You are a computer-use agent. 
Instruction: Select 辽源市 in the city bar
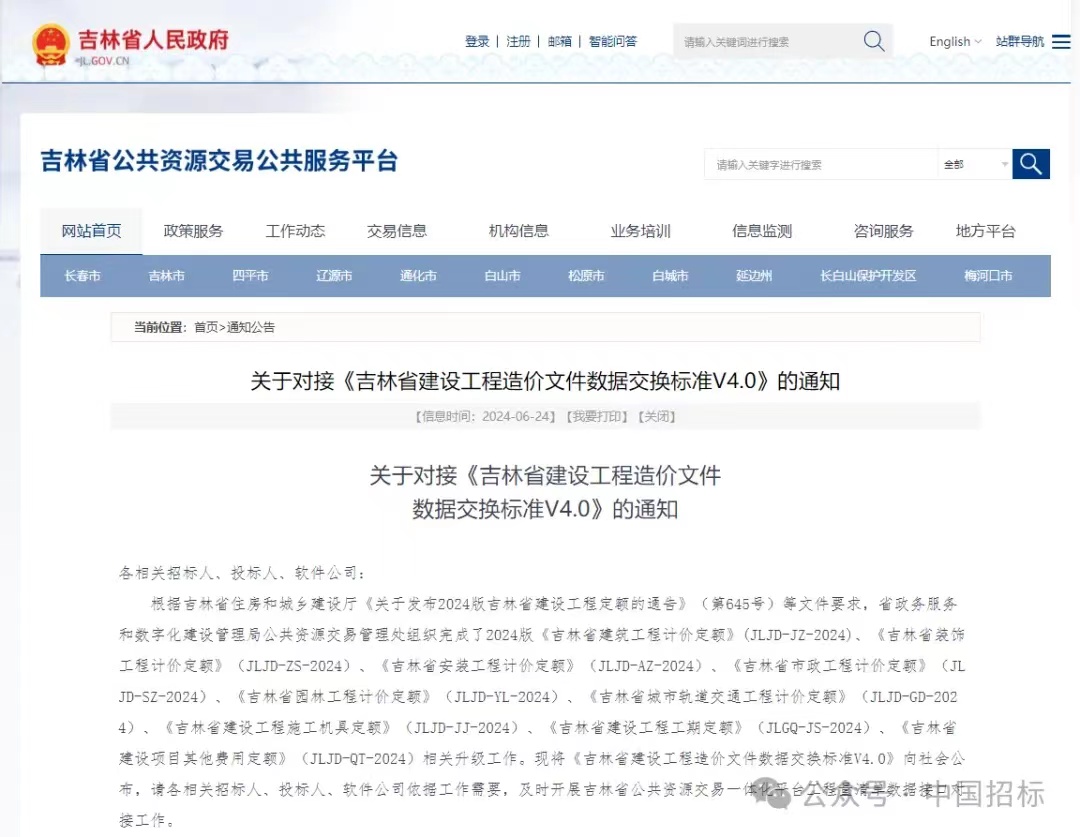click(334, 276)
